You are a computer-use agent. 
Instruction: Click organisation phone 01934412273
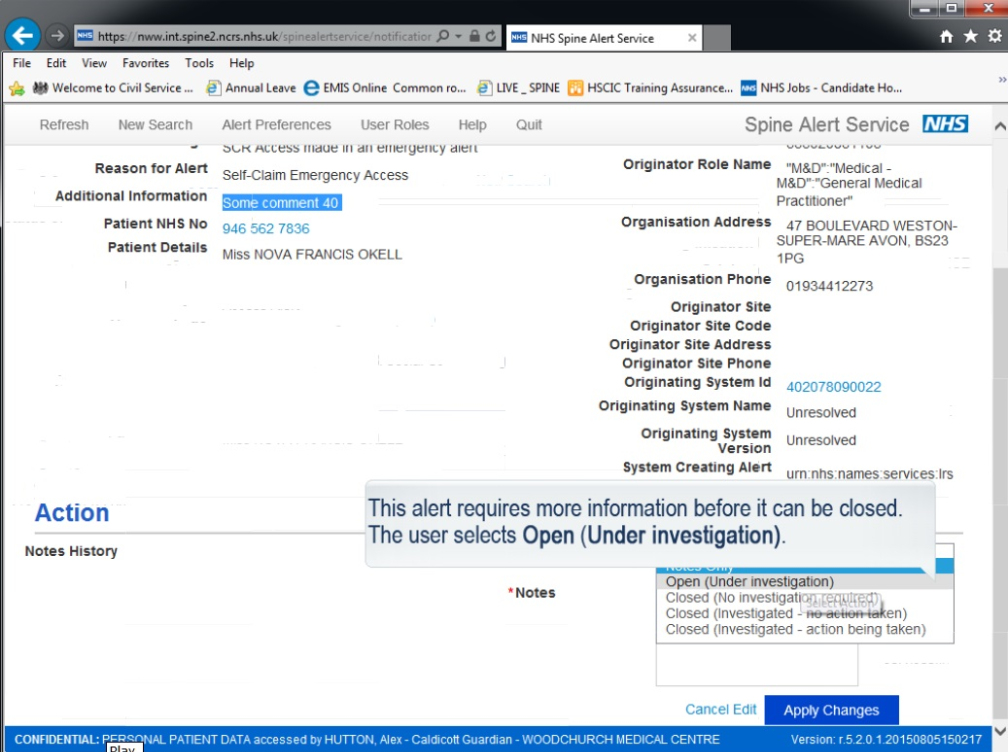point(829,286)
